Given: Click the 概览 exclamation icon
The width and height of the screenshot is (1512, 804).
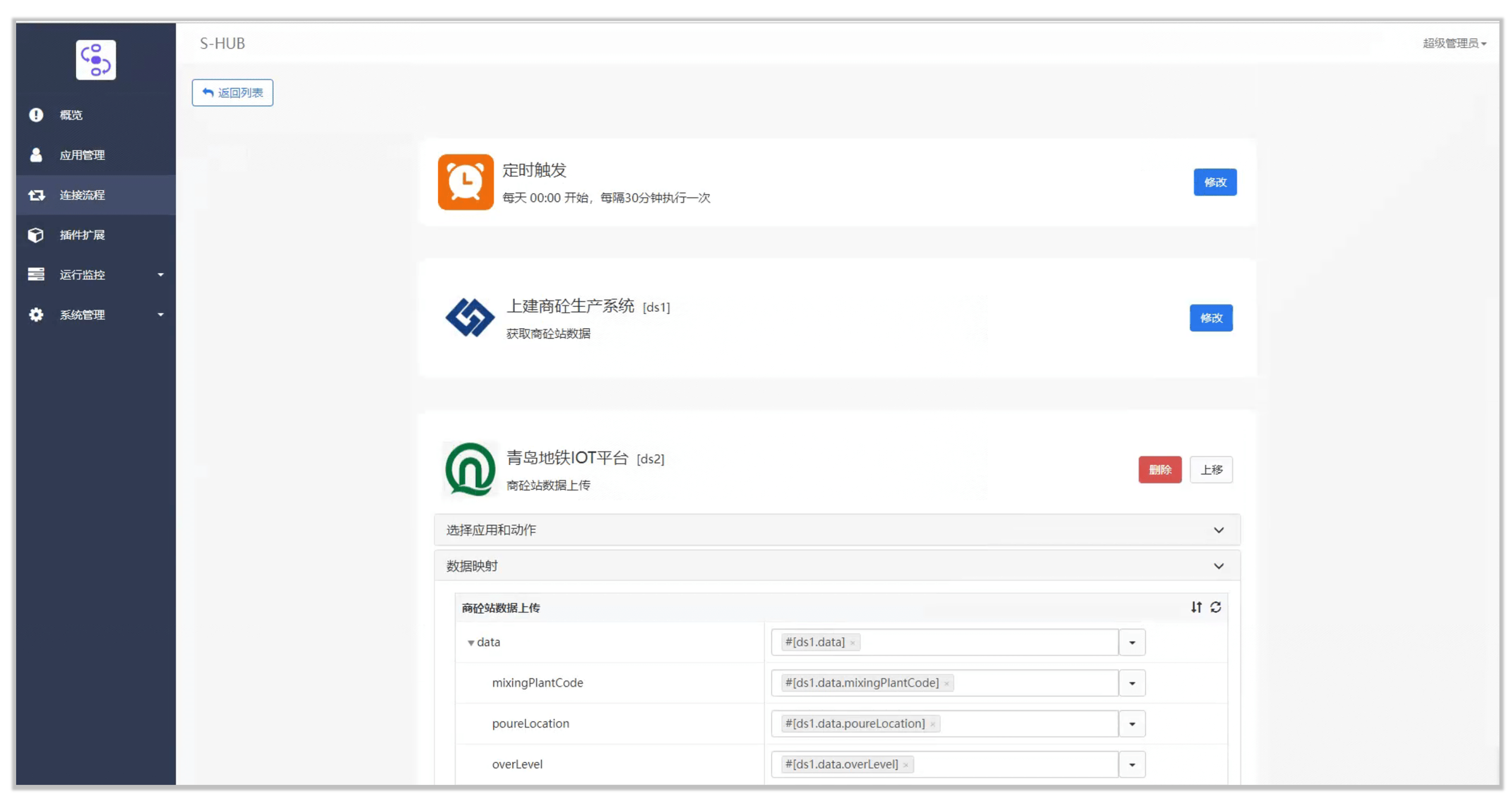Looking at the screenshot, I should [x=36, y=115].
